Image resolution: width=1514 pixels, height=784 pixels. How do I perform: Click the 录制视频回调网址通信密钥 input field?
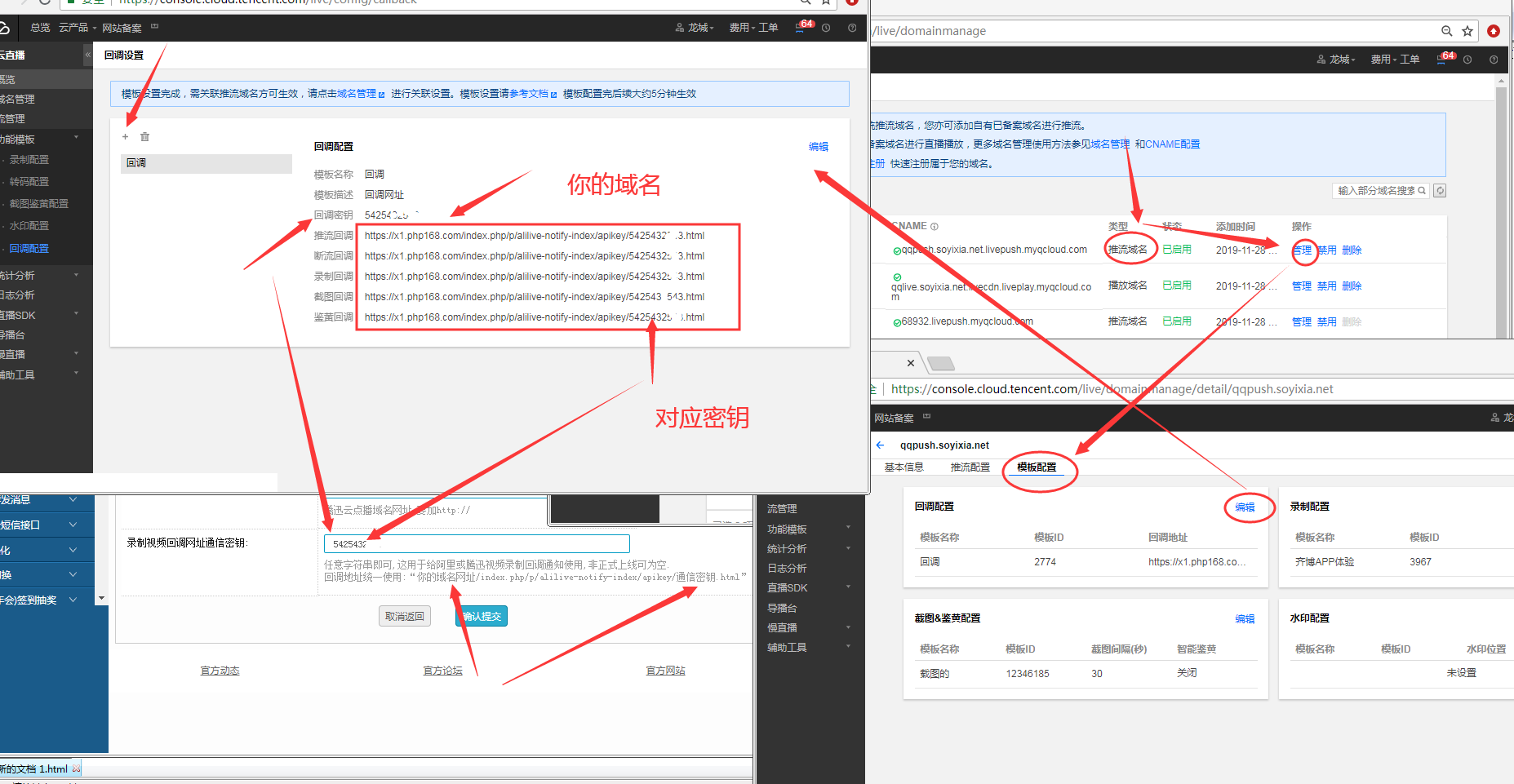point(477,544)
